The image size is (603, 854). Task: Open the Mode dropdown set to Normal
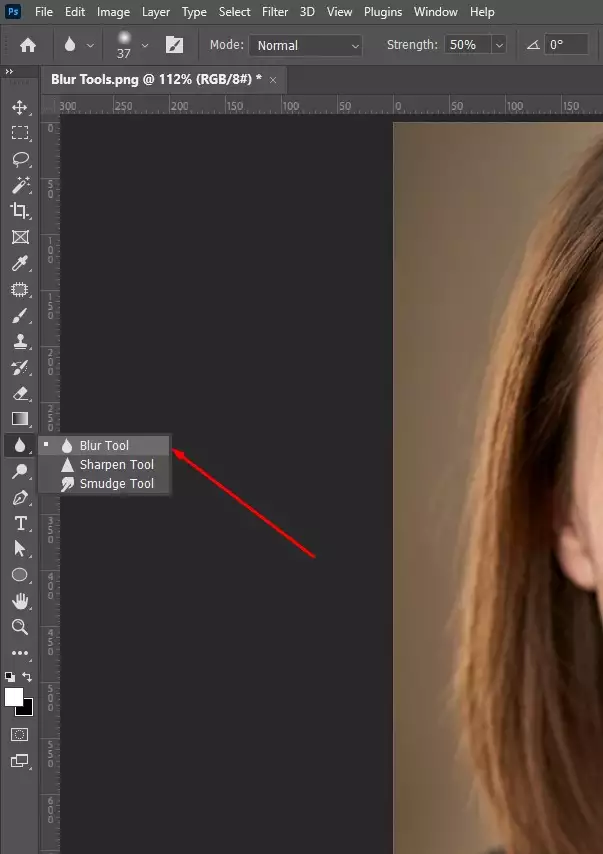(x=306, y=45)
